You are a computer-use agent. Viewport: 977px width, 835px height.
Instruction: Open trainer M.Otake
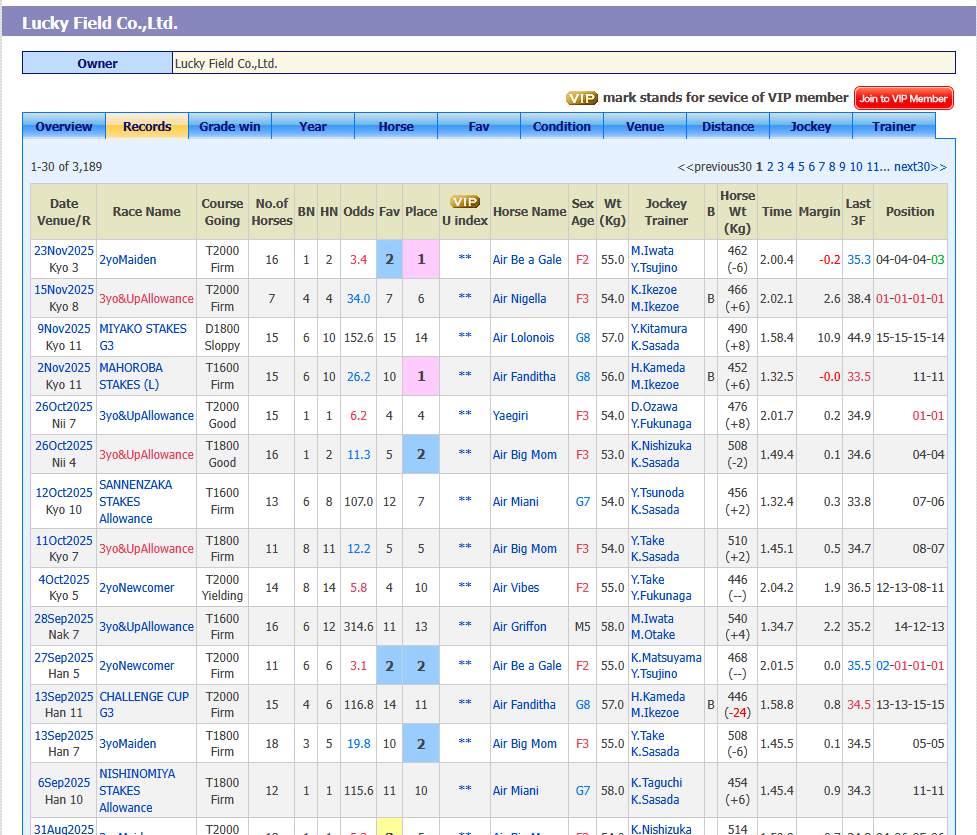click(x=652, y=635)
